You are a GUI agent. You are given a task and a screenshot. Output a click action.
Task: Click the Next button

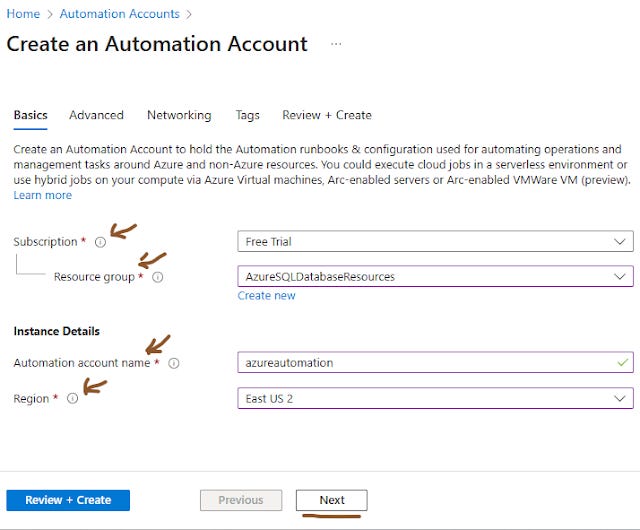[332, 500]
